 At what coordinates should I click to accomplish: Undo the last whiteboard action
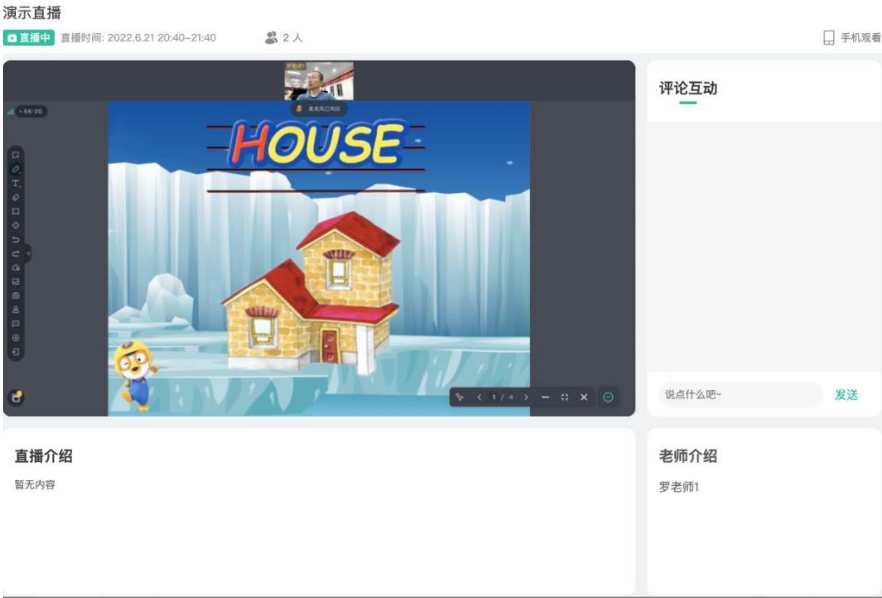(16, 240)
